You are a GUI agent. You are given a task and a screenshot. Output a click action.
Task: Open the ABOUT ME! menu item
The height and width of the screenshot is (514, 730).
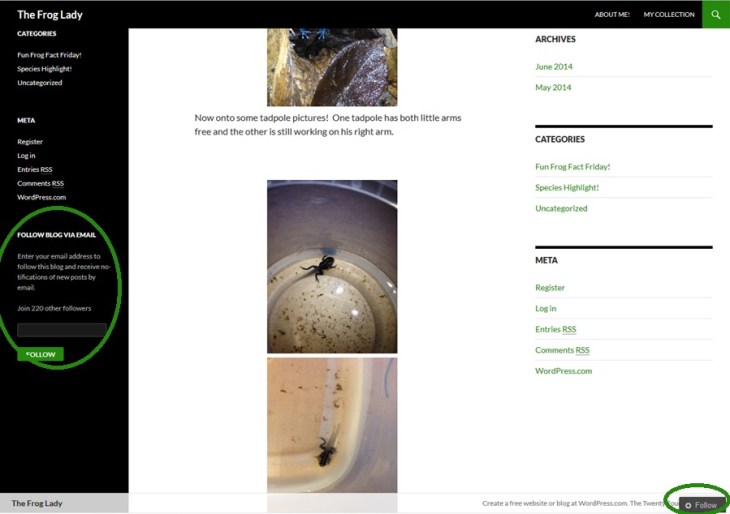coord(612,14)
